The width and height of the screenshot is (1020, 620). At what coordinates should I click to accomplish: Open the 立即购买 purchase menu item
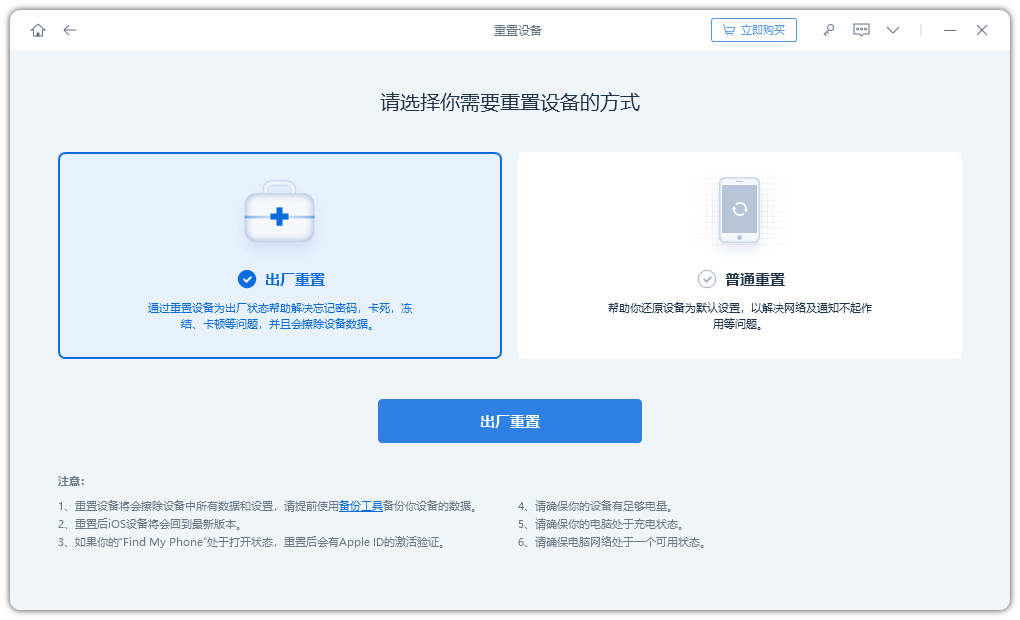(x=754, y=30)
